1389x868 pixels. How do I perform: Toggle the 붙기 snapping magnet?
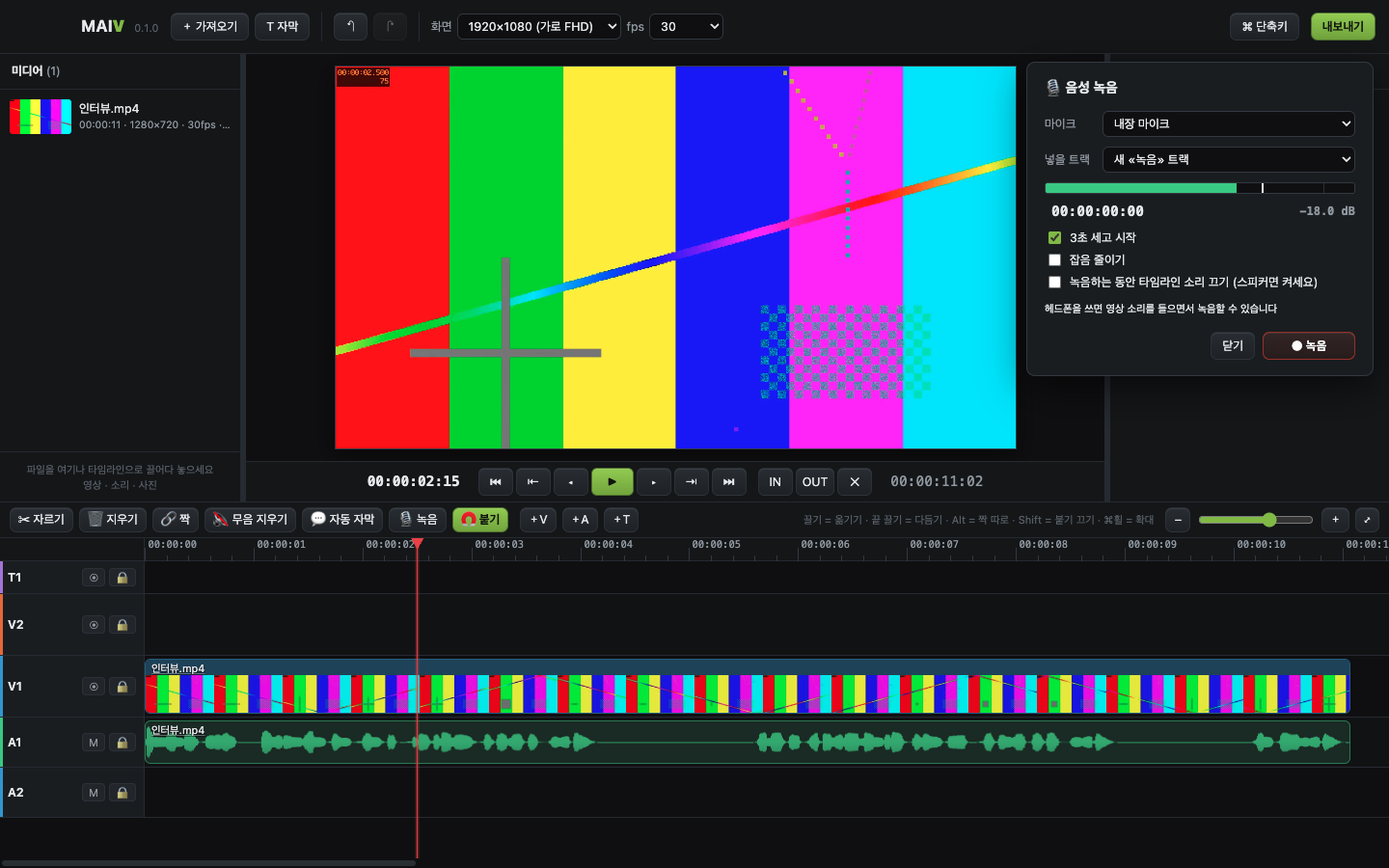[480, 519]
